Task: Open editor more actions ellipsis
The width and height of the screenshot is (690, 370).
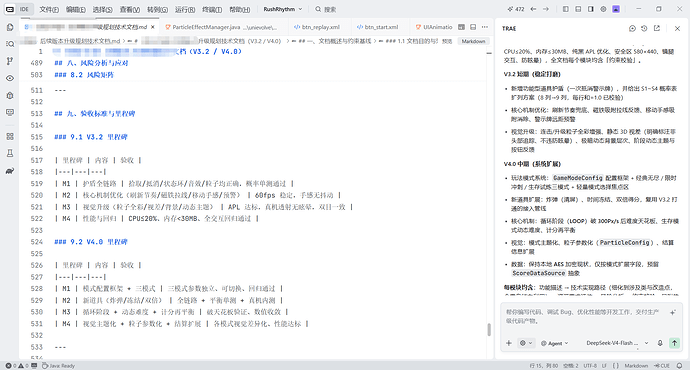Action: pyautogui.click(x=484, y=27)
